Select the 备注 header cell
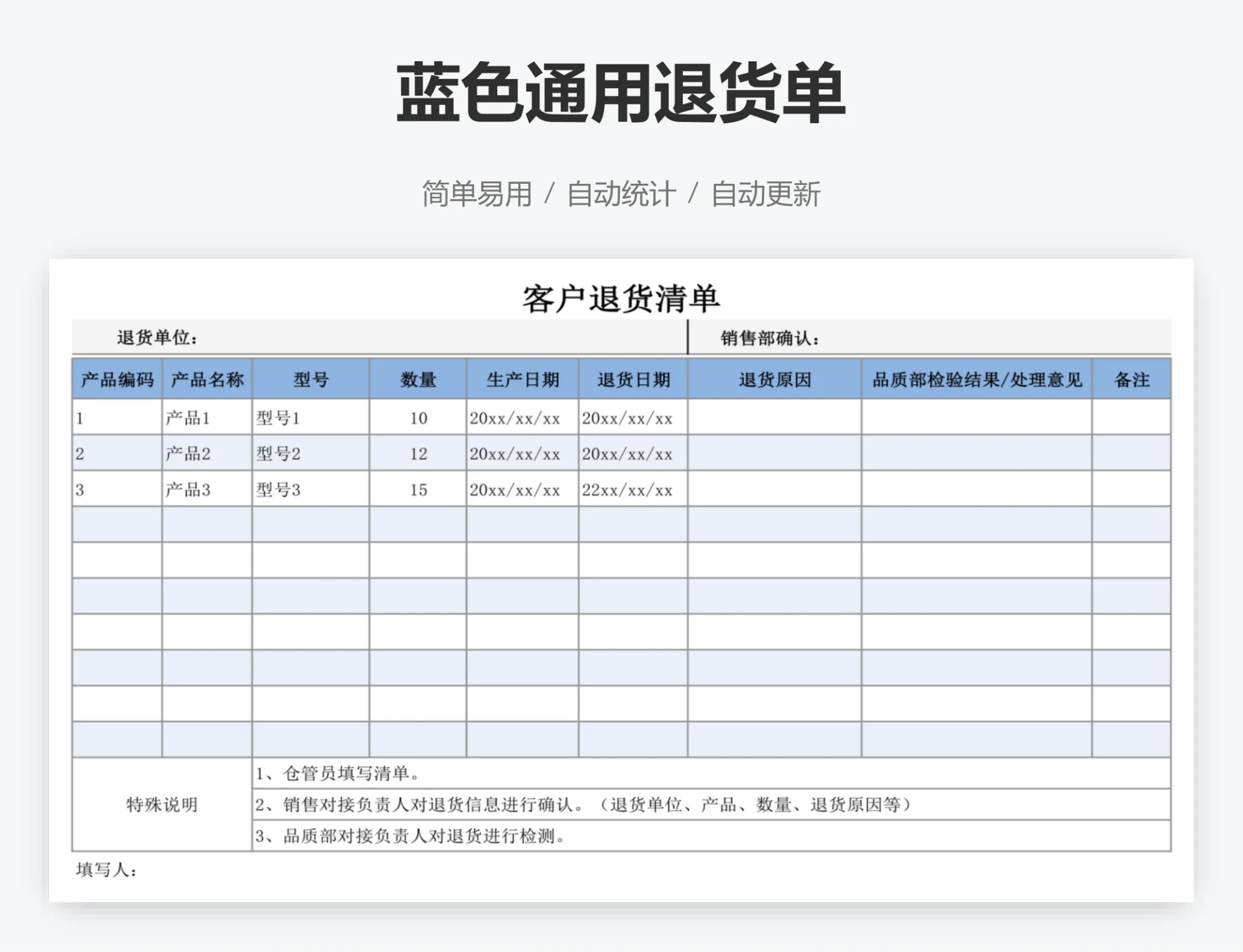1243x952 pixels. (1132, 380)
